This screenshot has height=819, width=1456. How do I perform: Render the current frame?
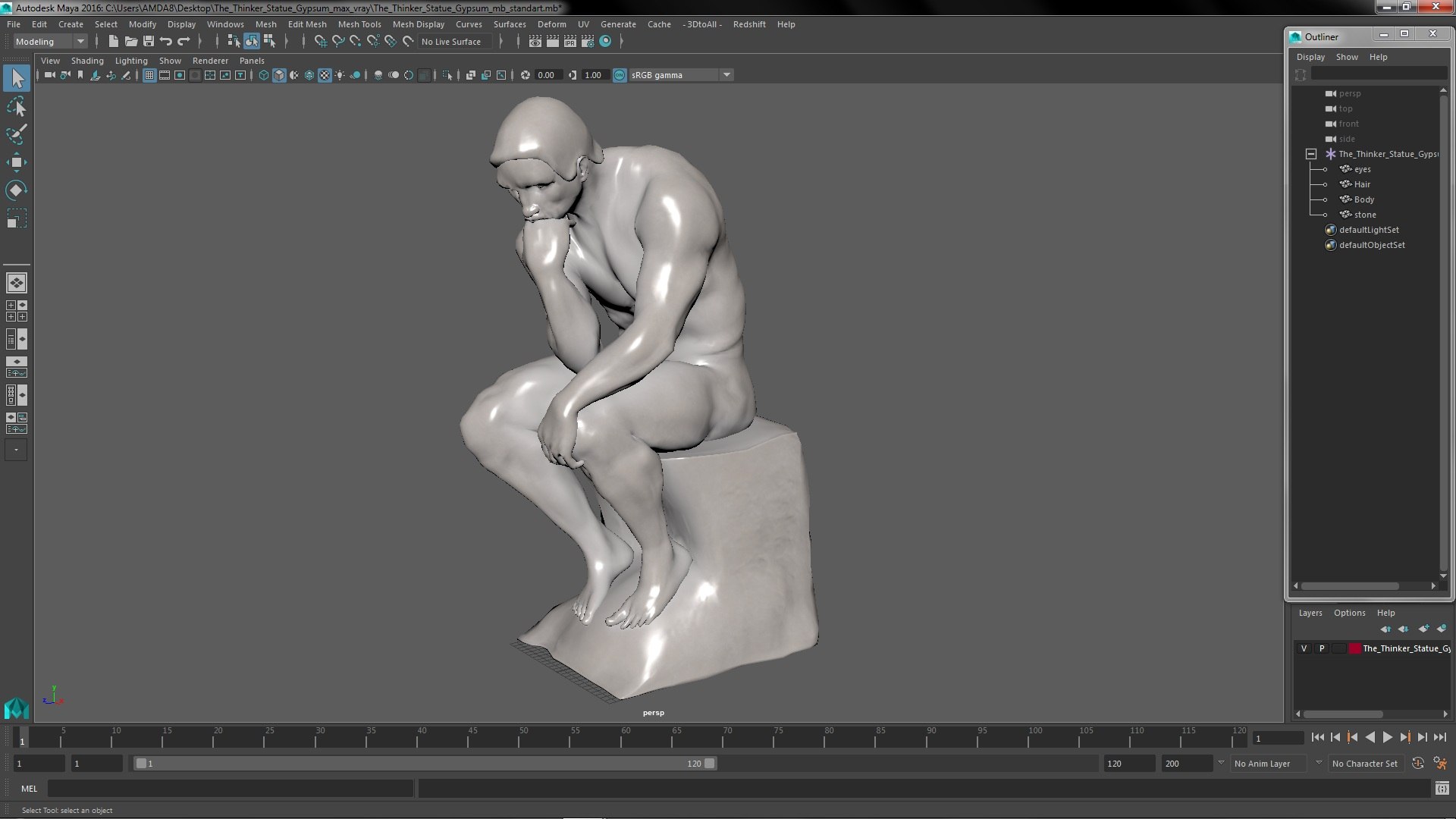point(553,42)
